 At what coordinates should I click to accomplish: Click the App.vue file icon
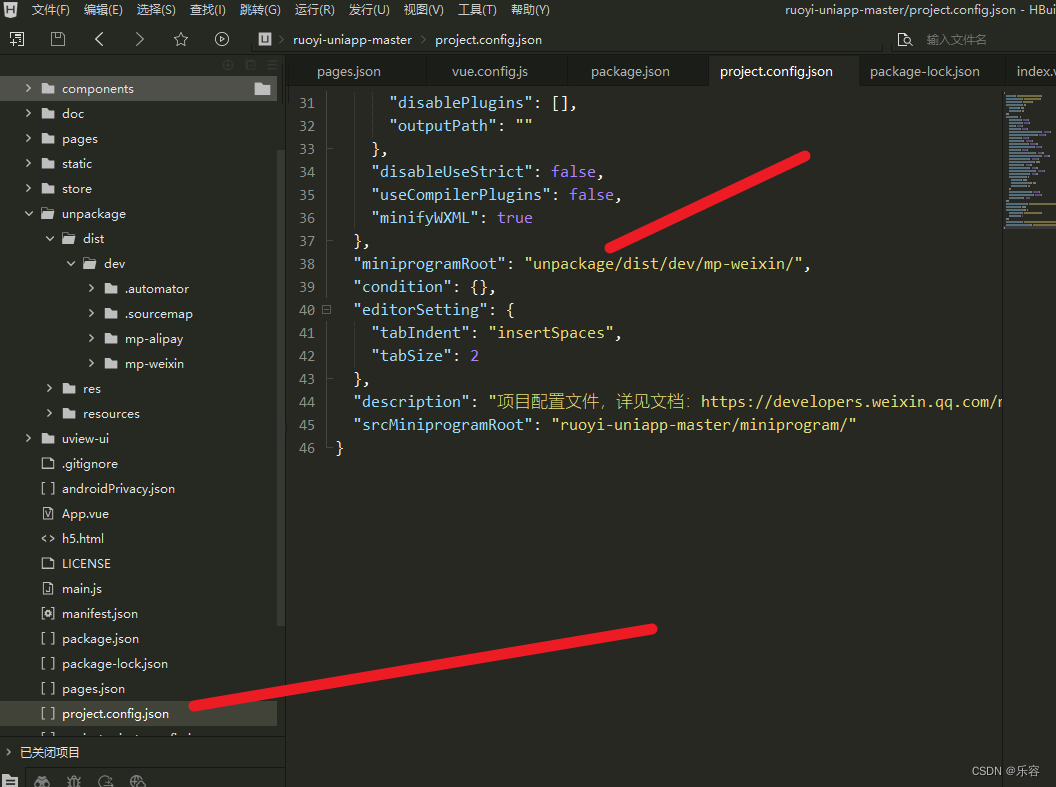(48, 514)
